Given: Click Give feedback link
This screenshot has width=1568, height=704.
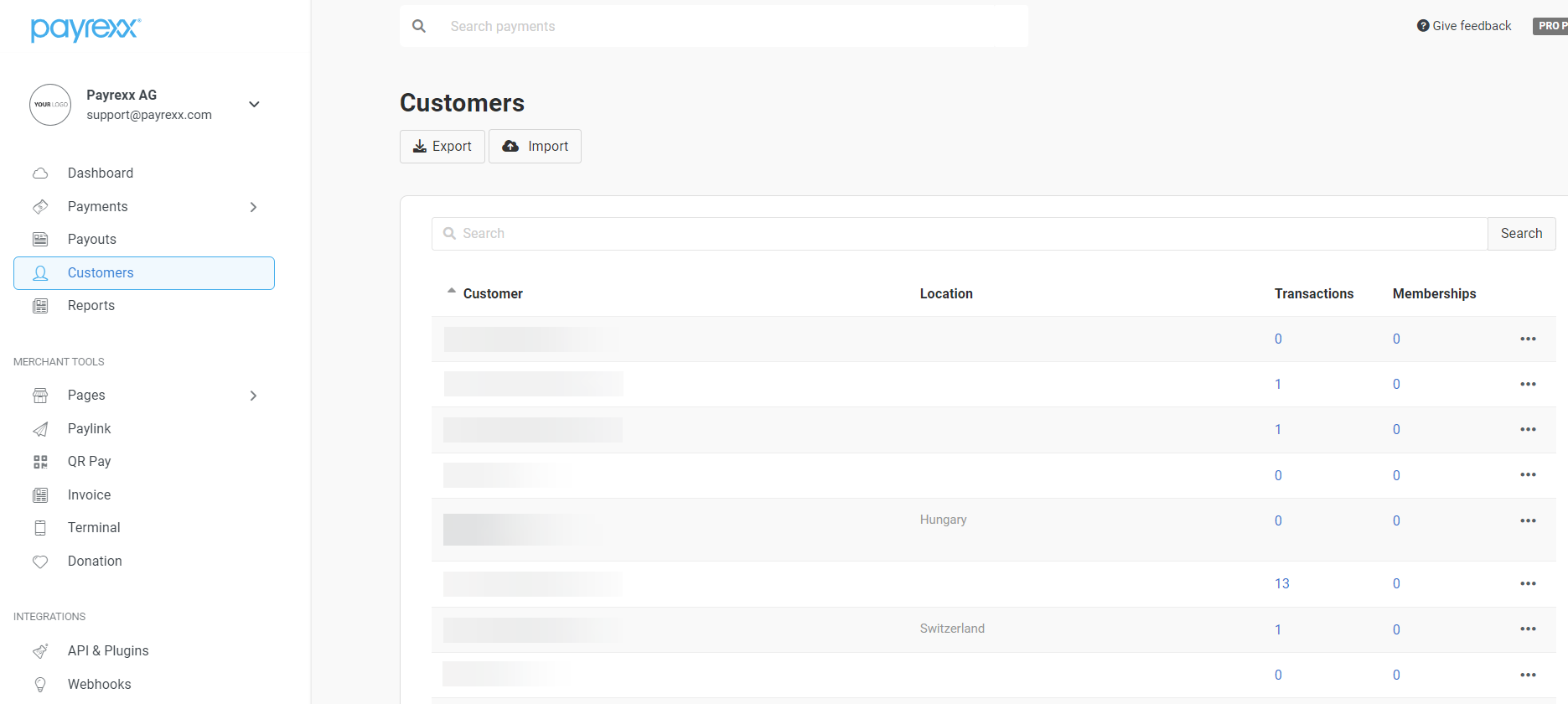Looking at the screenshot, I should click(x=1464, y=26).
